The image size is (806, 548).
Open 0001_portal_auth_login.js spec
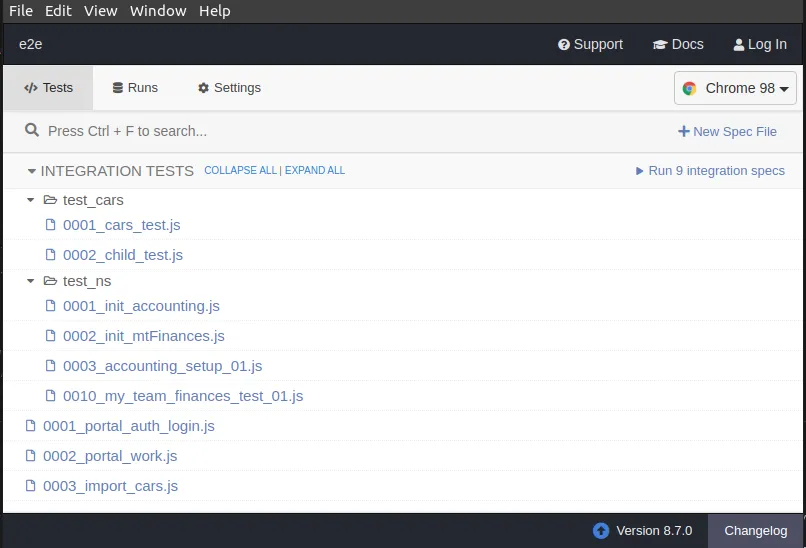coord(128,426)
